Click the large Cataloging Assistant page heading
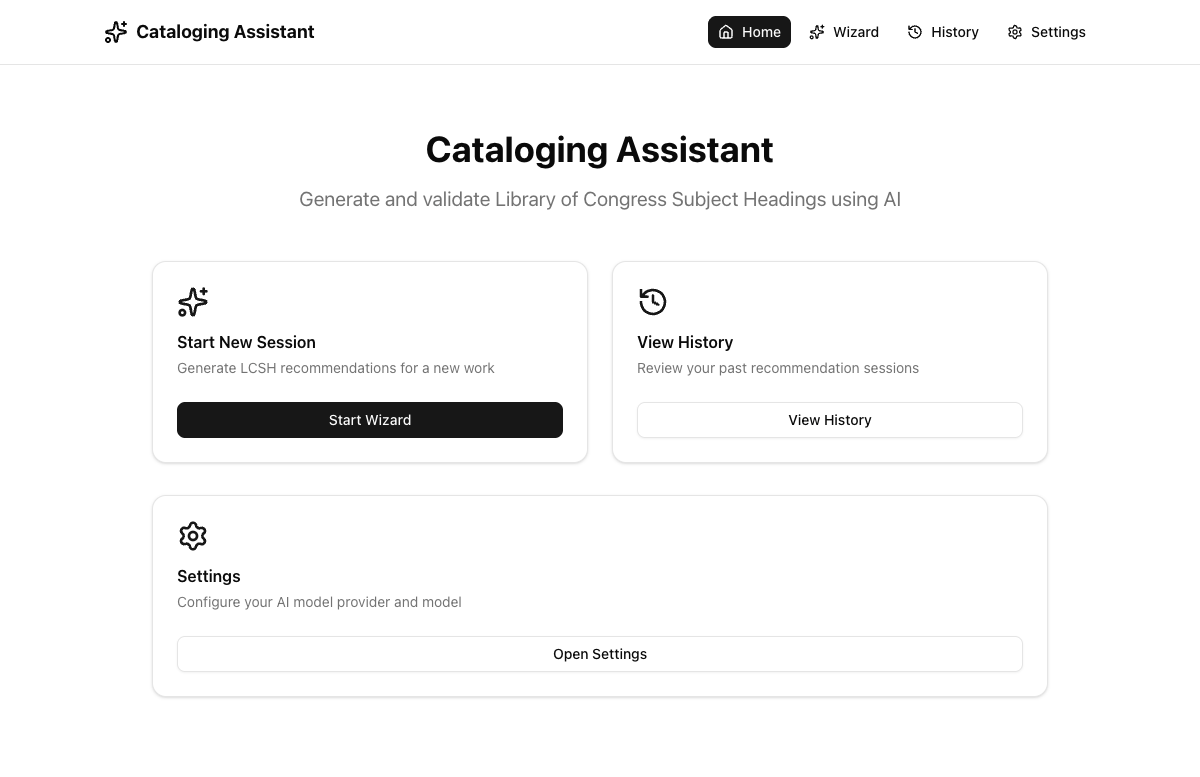The image size is (1200, 777). pos(599,150)
